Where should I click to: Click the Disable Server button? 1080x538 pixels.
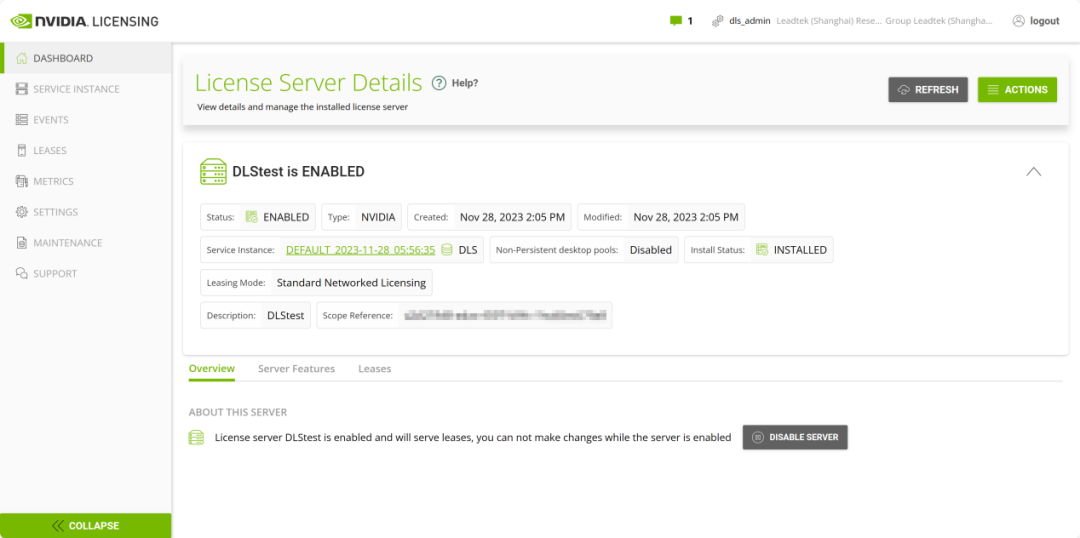click(x=795, y=437)
